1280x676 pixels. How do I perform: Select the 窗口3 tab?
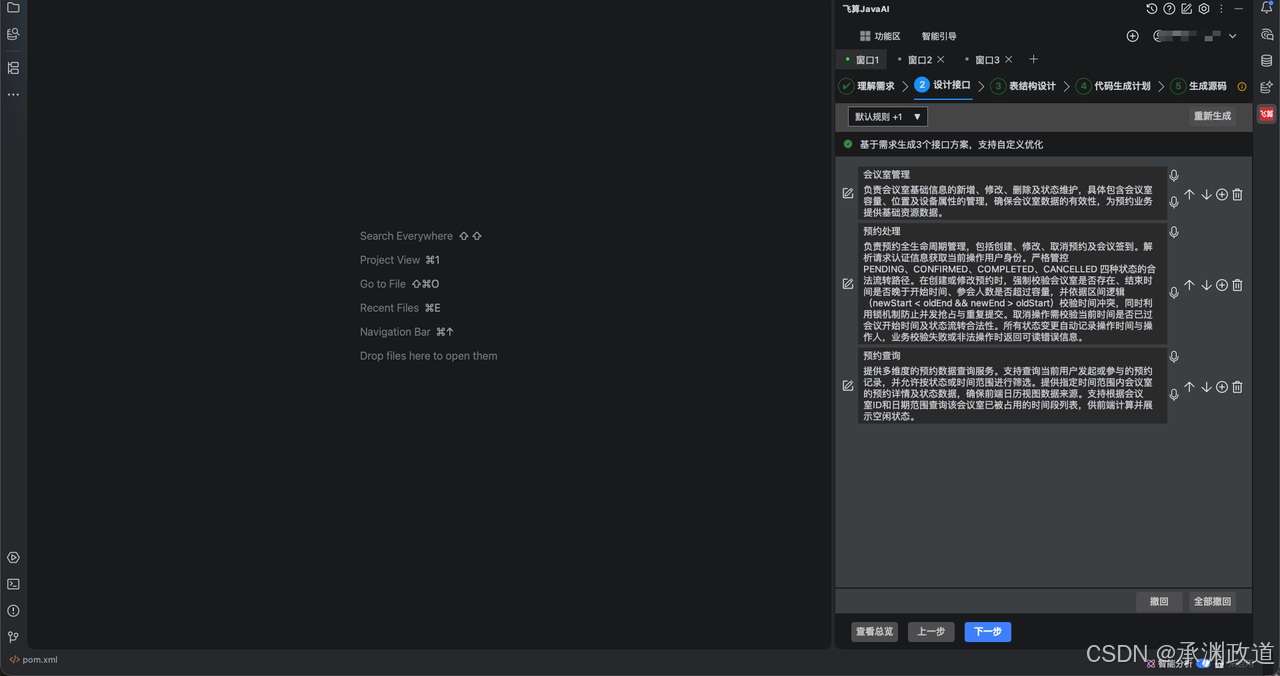pyautogui.click(x=987, y=60)
